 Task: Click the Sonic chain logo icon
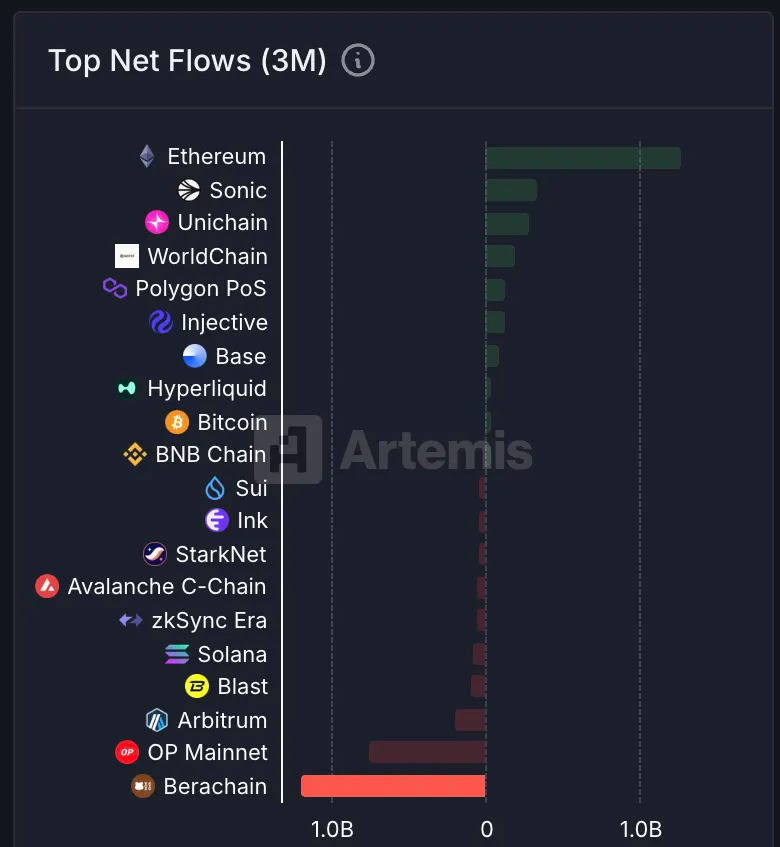coord(189,190)
